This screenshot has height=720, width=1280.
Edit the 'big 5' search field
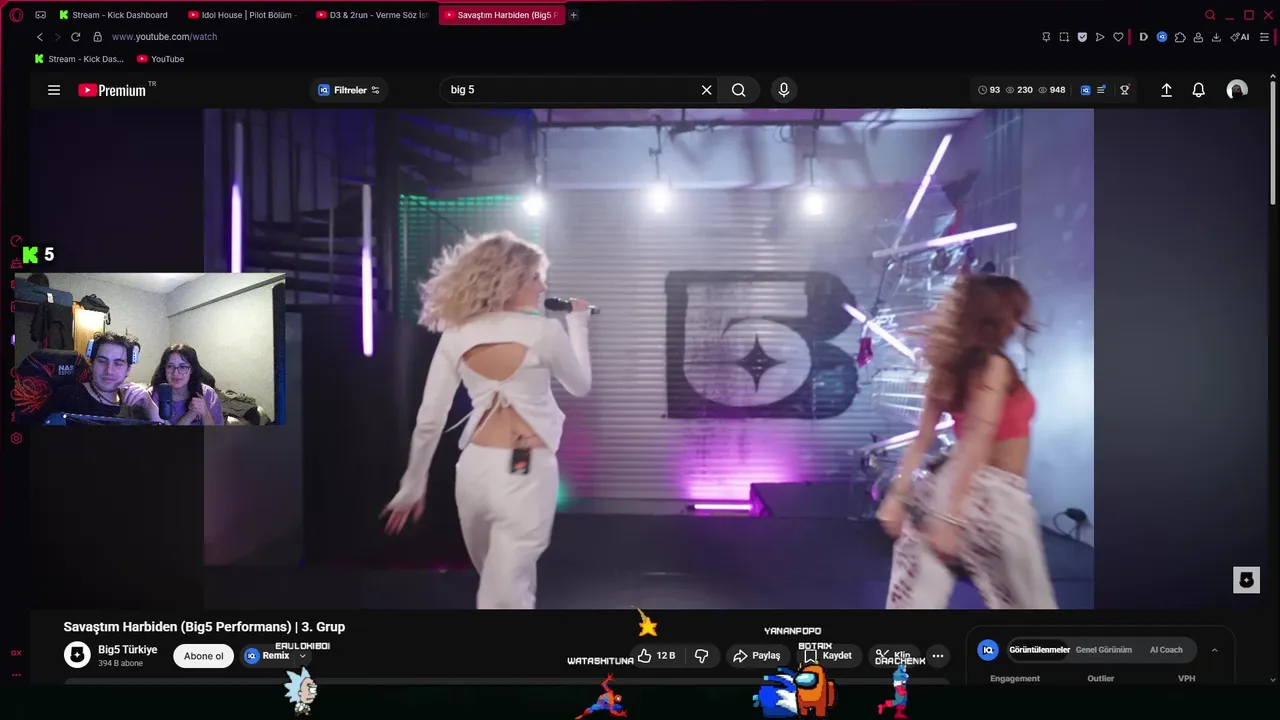pos(570,90)
